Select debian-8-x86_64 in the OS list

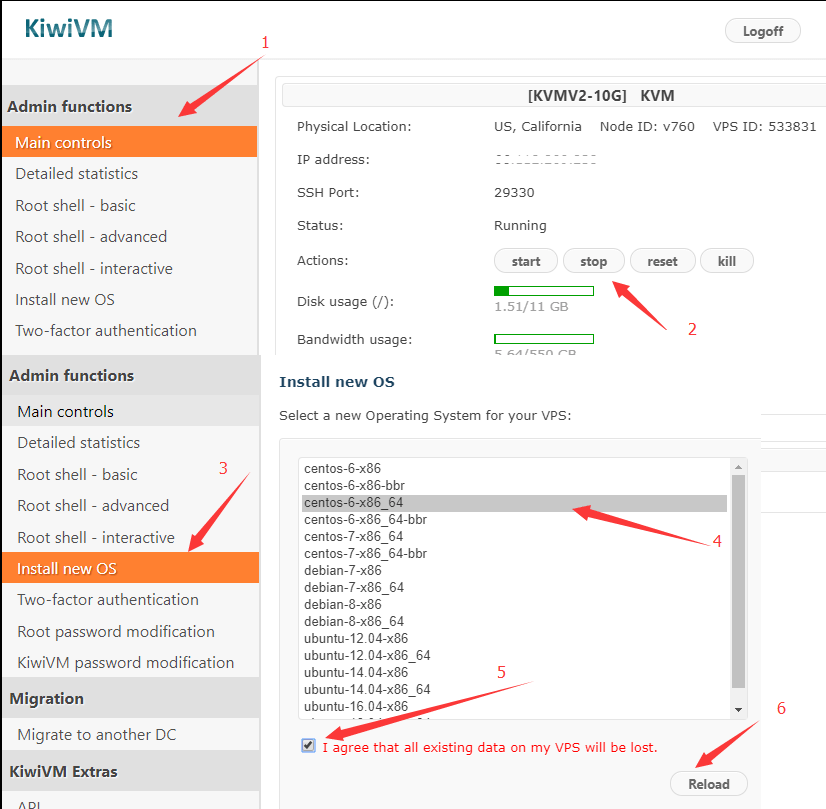[x=514, y=621]
